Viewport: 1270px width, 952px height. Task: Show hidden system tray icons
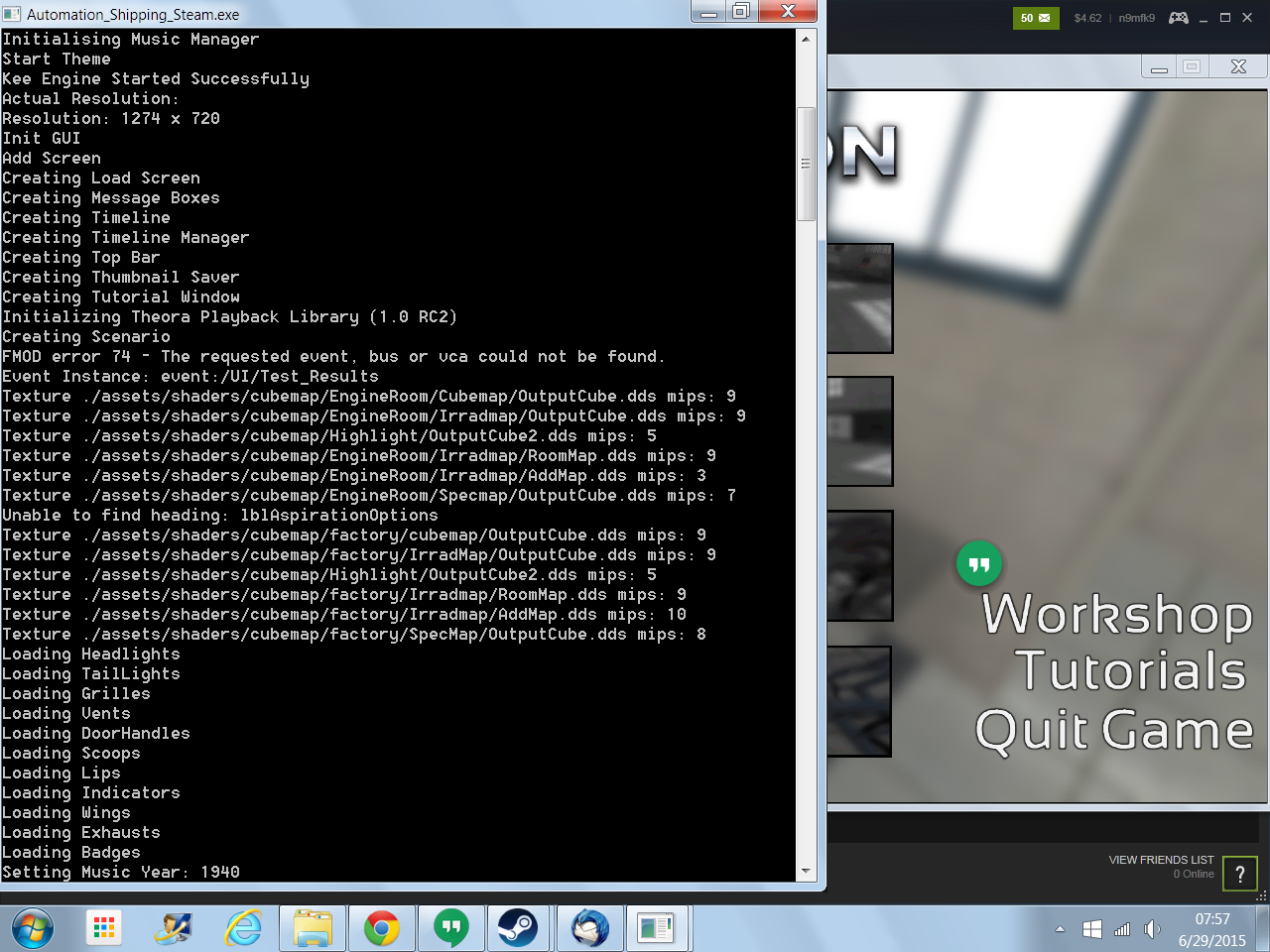(x=1060, y=929)
